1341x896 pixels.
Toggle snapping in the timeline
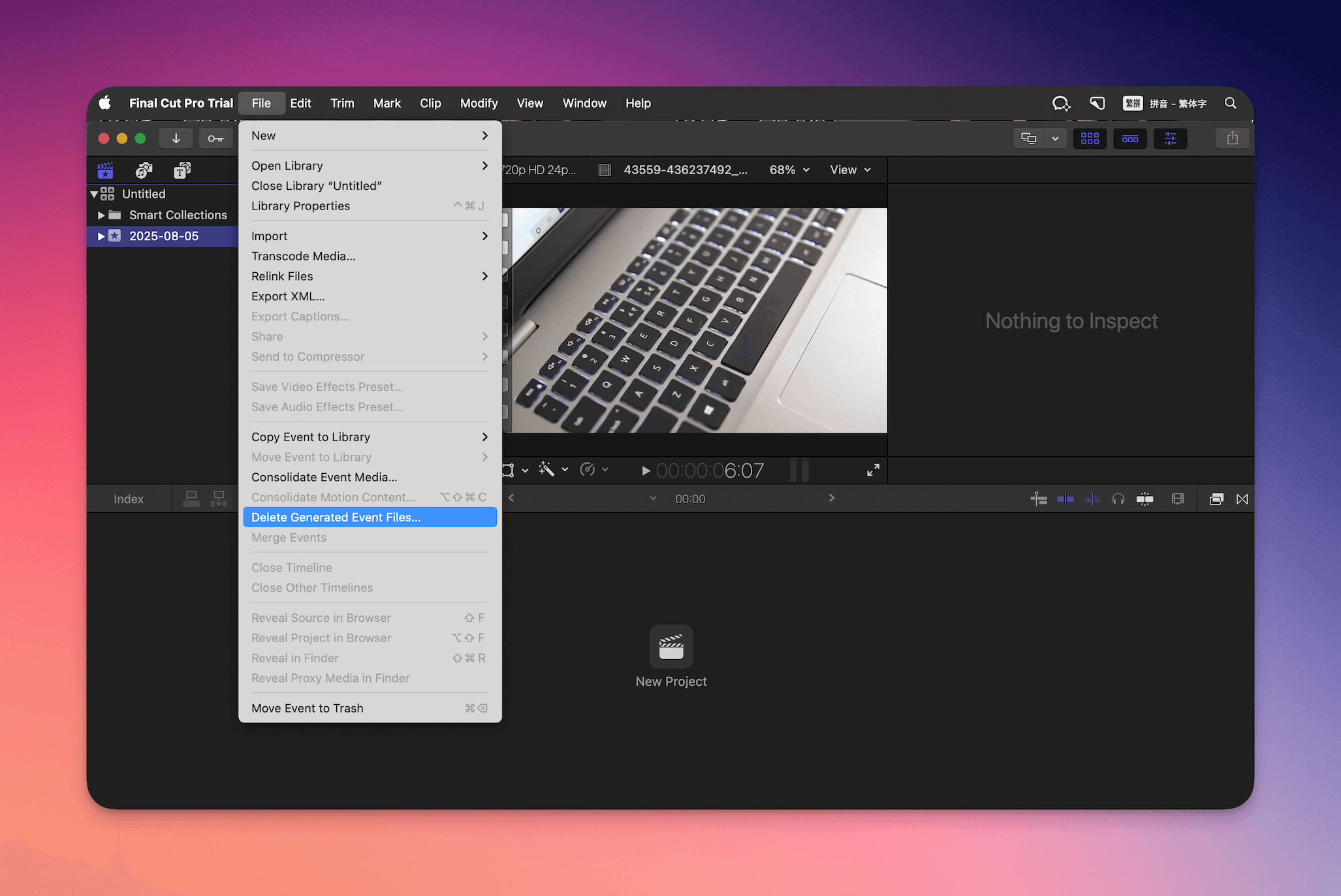point(1144,499)
